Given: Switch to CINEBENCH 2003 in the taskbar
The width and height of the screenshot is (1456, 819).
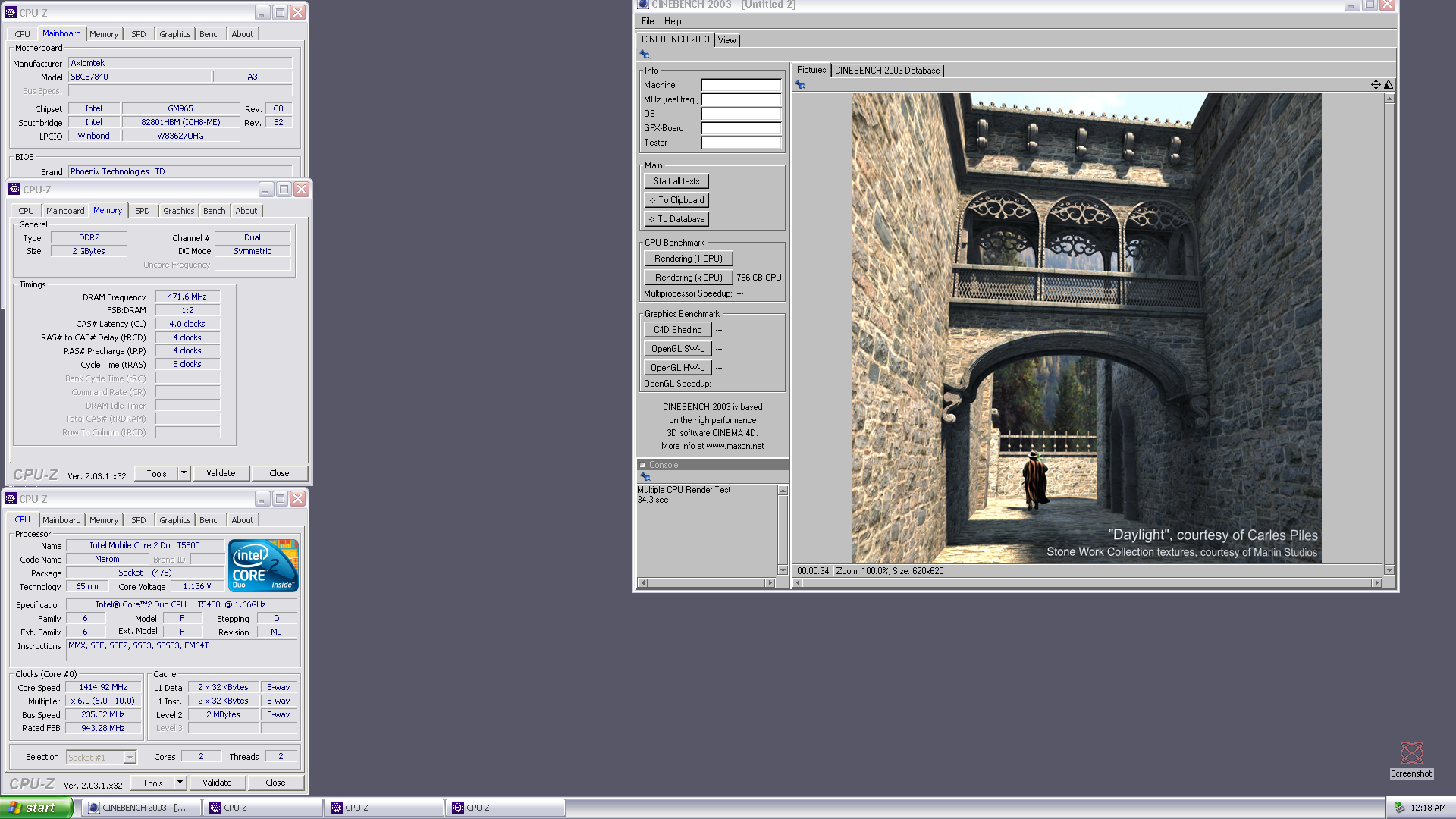Looking at the screenshot, I should coord(141,808).
